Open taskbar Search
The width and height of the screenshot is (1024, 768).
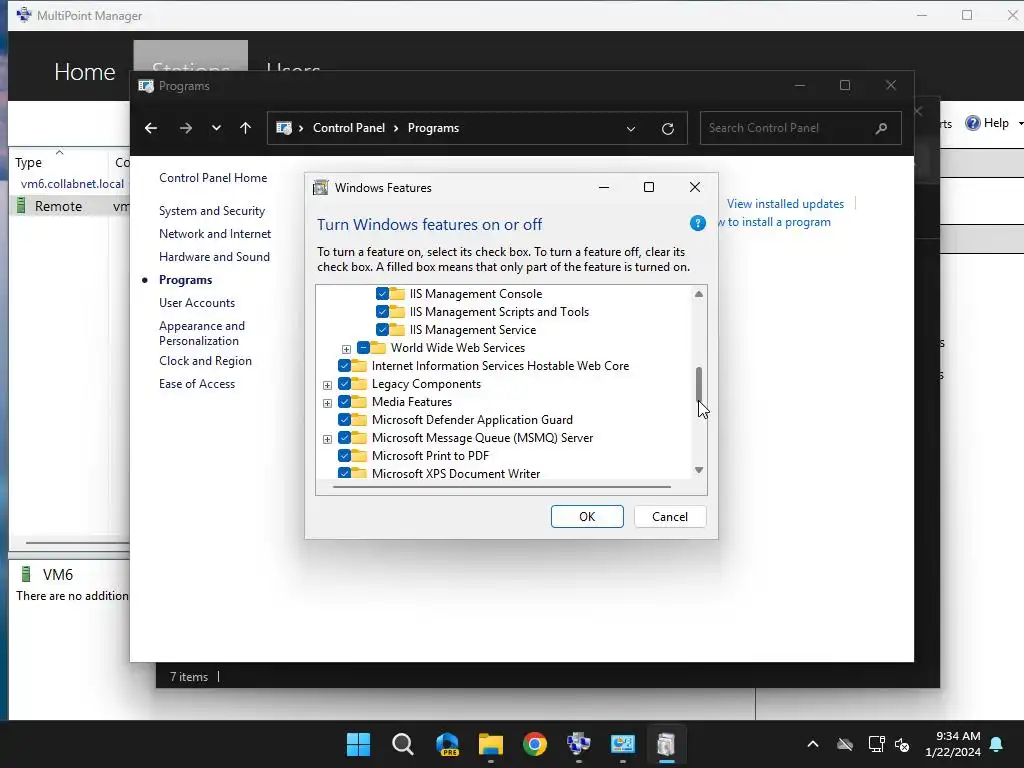click(402, 744)
